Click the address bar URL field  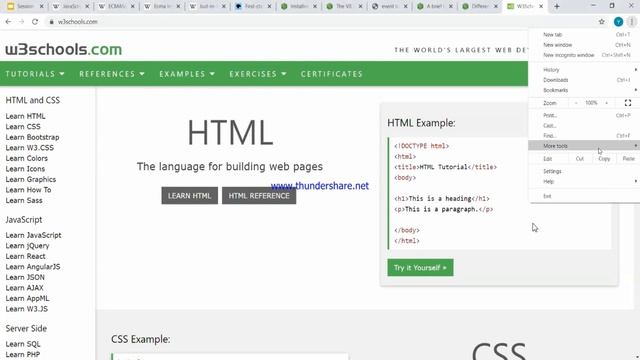coord(318,22)
